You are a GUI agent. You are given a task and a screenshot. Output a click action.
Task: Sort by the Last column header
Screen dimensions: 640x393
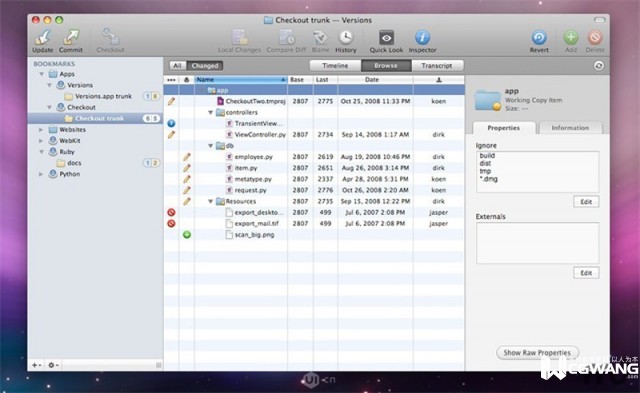[x=325, y=80]
